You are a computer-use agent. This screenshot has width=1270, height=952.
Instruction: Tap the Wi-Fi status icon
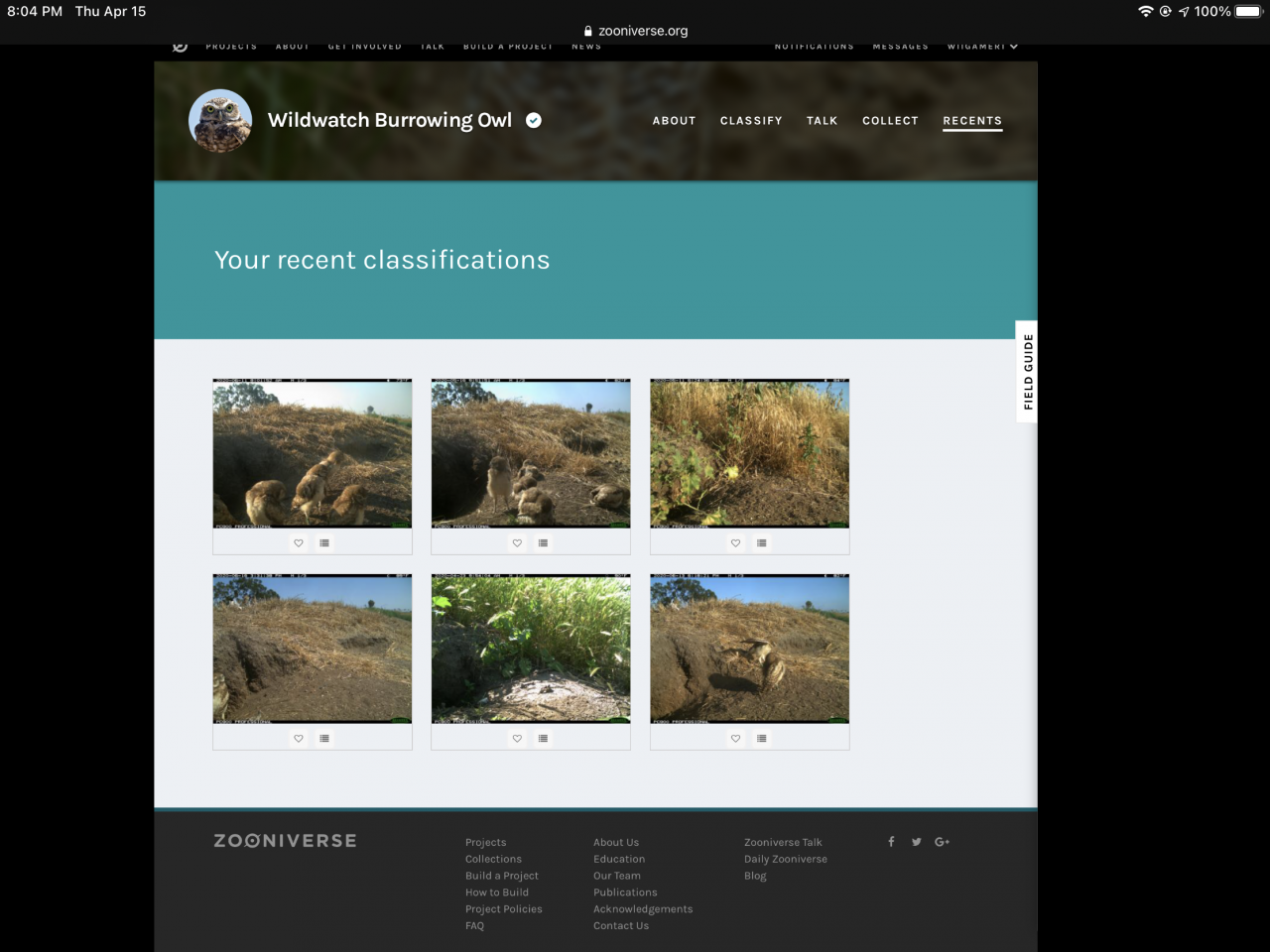click(x=1146, y=11)
